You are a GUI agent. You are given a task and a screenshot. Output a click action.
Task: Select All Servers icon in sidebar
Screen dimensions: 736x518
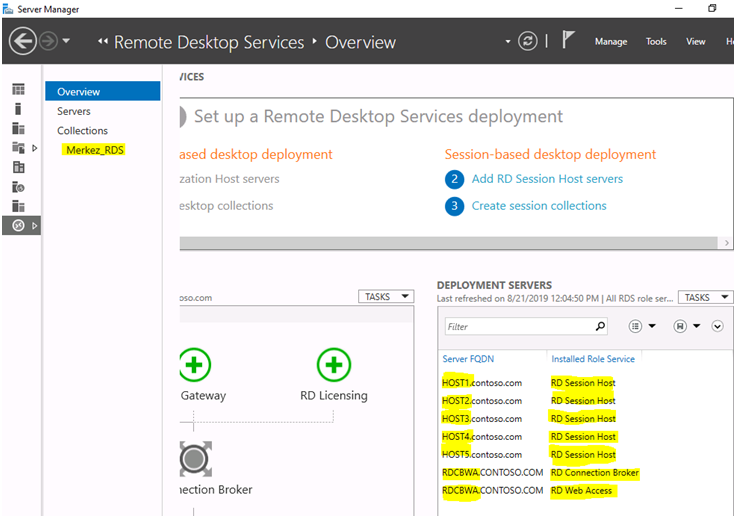point(18,128)
